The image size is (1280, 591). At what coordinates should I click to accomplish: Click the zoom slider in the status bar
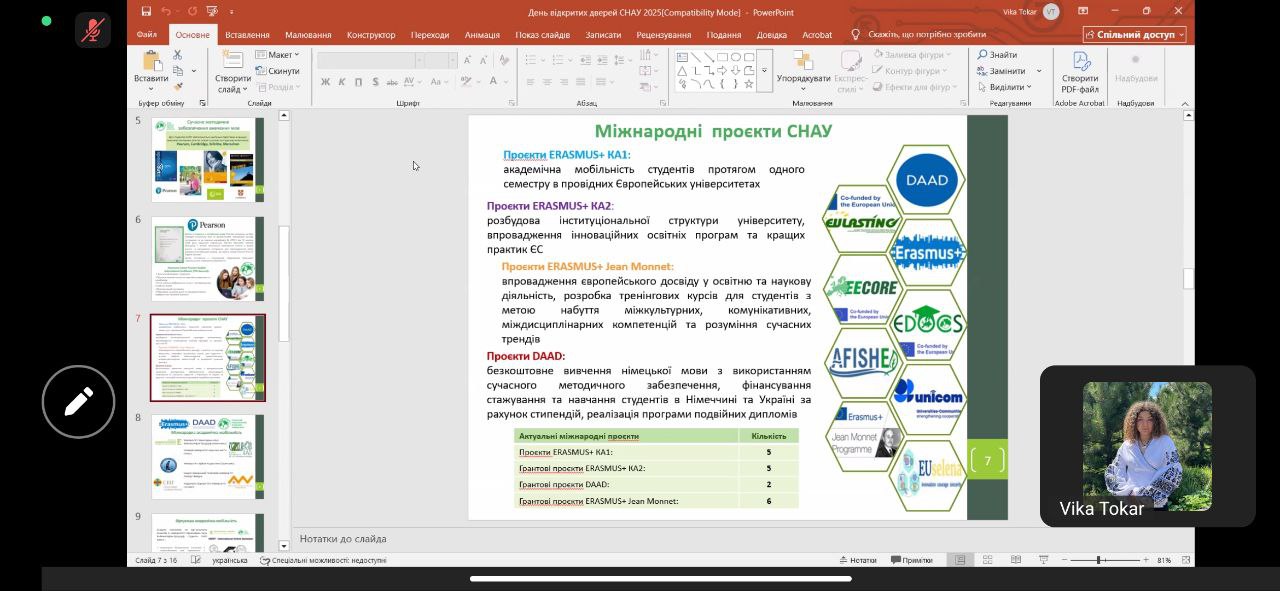tap(1105, 560)
